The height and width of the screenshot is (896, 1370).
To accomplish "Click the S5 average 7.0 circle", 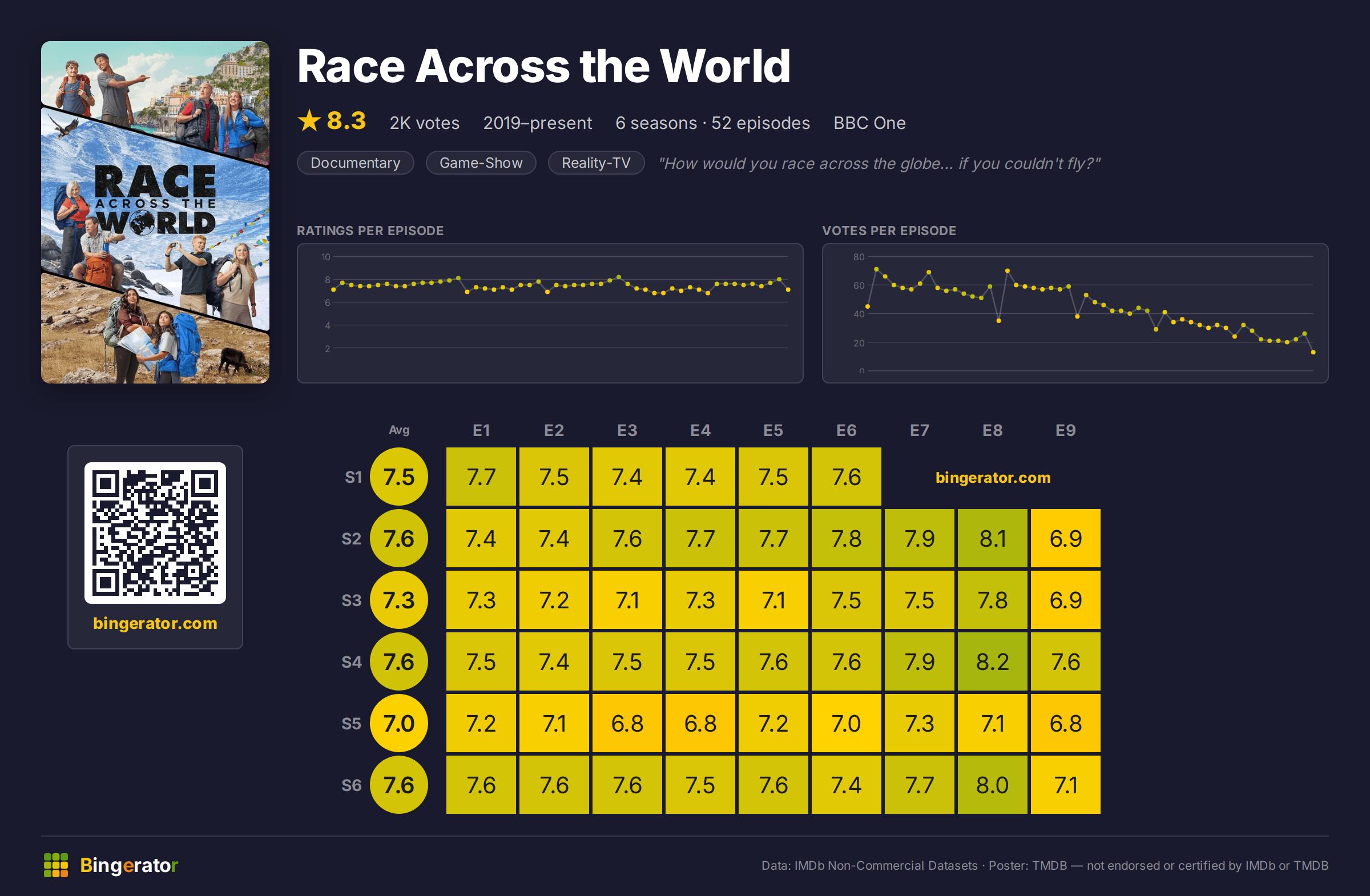I will (399, 723).
